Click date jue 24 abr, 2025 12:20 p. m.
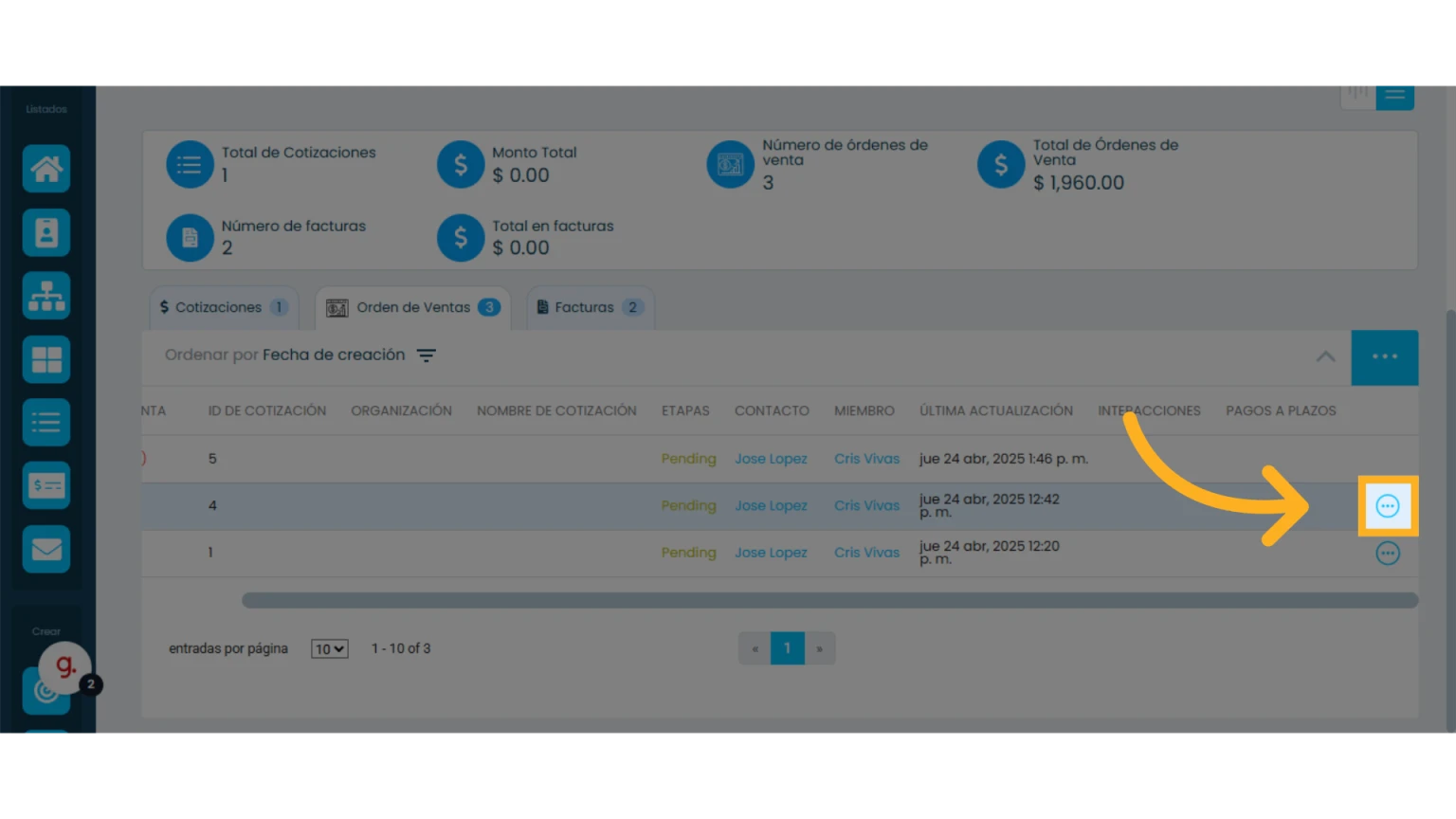Screen dimensions: 1456x819 coord(990,553)
